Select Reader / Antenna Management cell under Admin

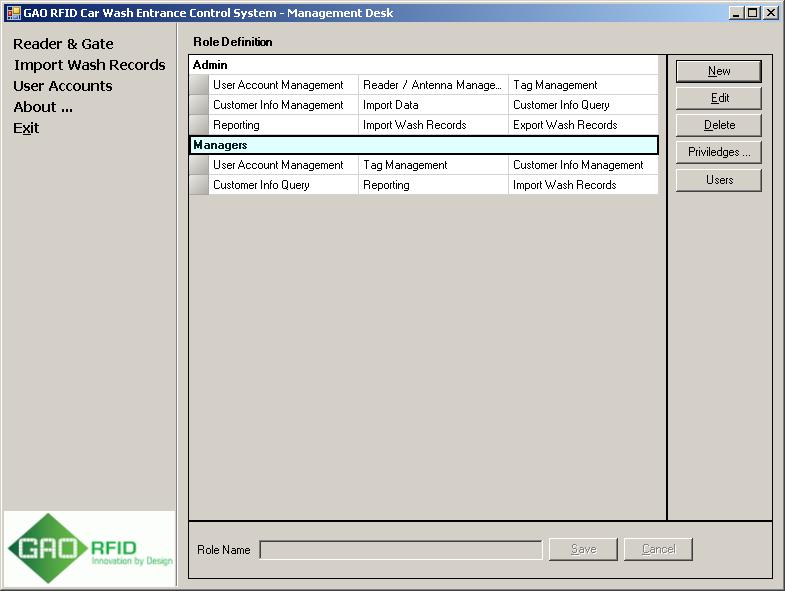432,85
